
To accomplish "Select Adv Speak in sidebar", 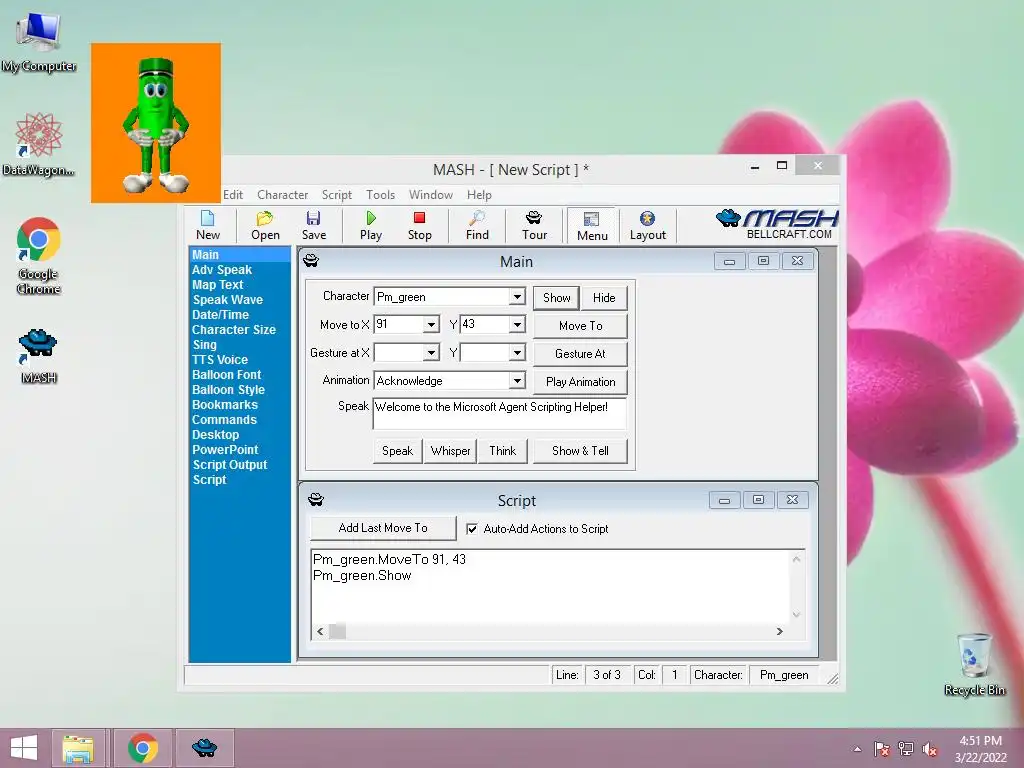I will click(221, 270).
